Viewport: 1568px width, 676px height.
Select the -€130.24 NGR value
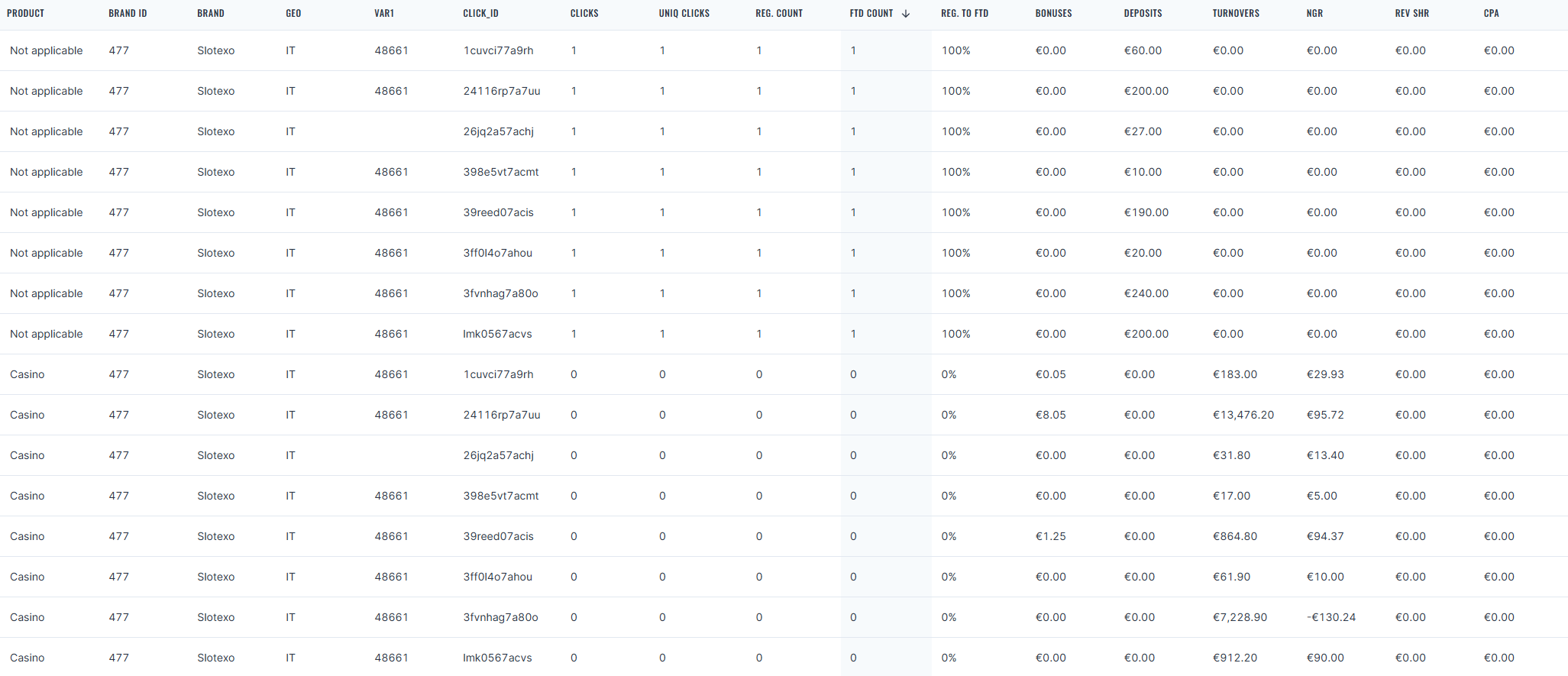pos(1331,617)
